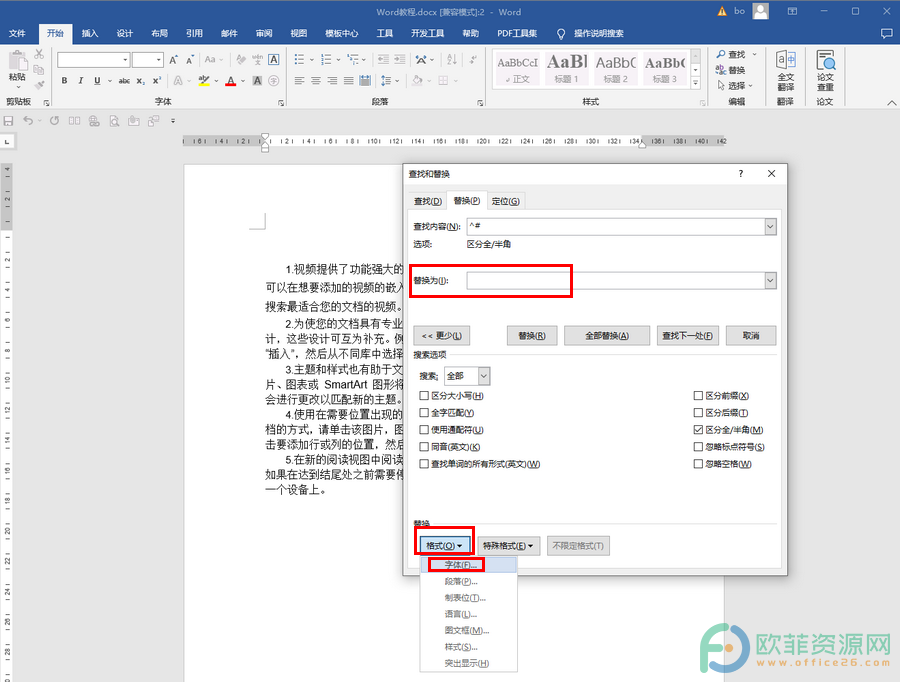The image size is (900, 682).
Task: Center align the paragraph text
Action: point(316,81)
